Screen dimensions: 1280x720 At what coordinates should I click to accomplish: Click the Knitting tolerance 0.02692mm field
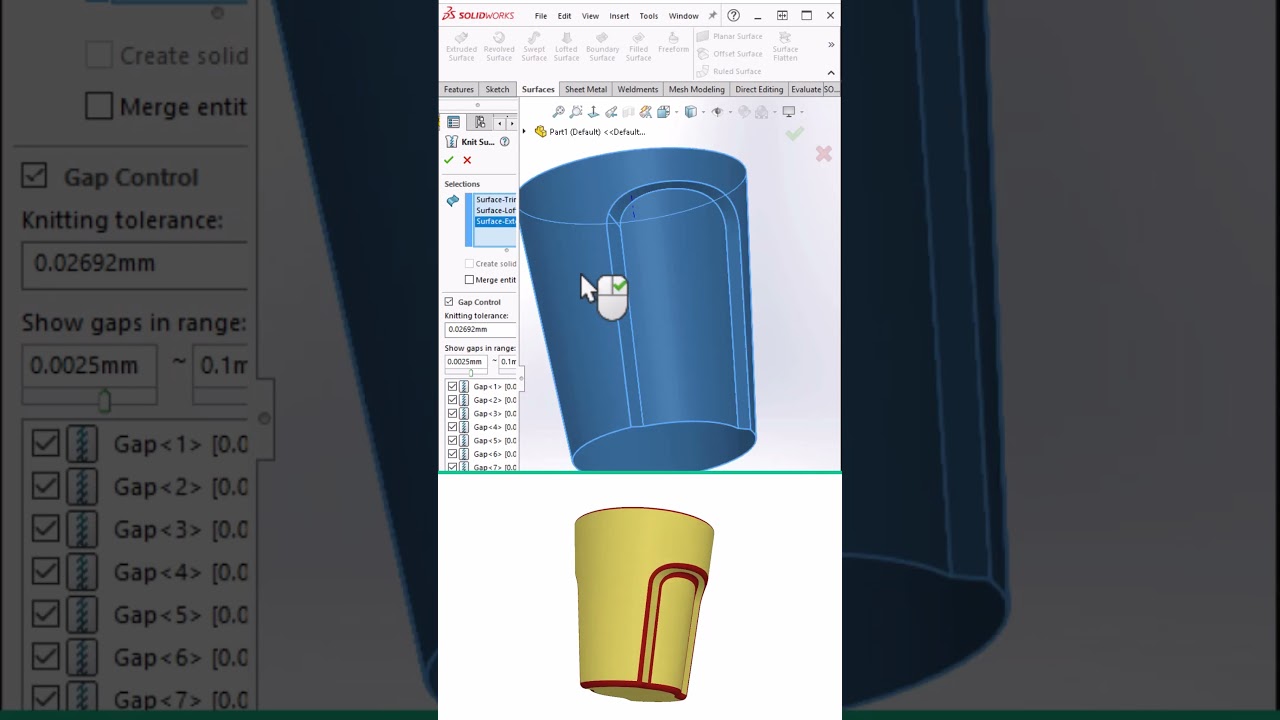coord(480,329)
